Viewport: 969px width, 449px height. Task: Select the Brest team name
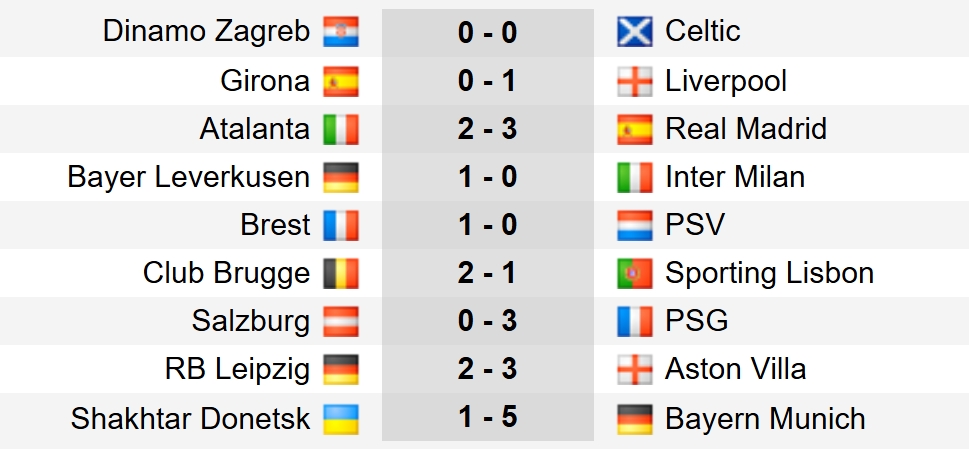click(x=275, y=226)
